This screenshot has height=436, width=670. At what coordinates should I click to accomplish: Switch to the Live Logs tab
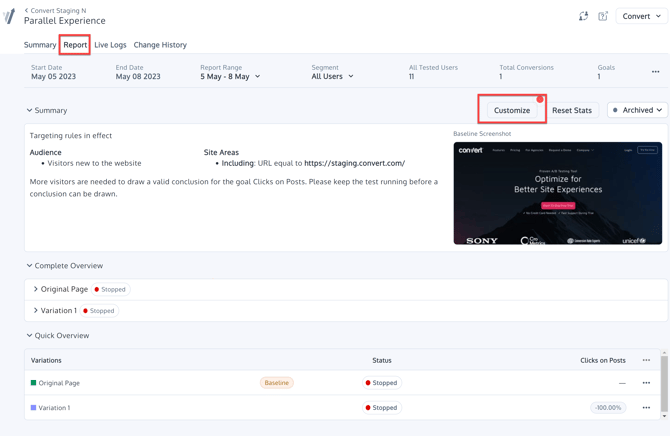[x=110, y=45]
